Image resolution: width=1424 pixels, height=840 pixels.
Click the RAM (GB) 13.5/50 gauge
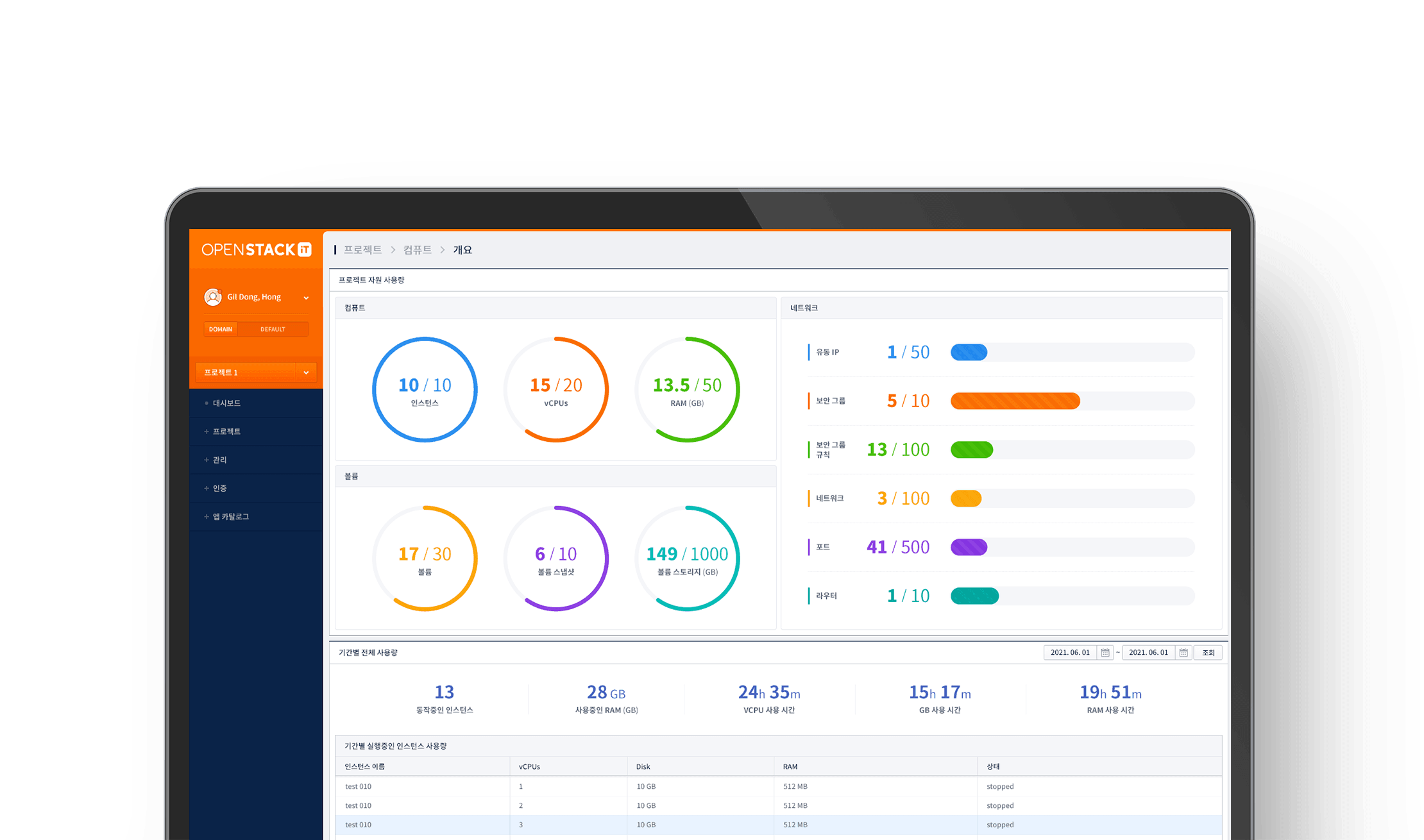coord(687,389)
